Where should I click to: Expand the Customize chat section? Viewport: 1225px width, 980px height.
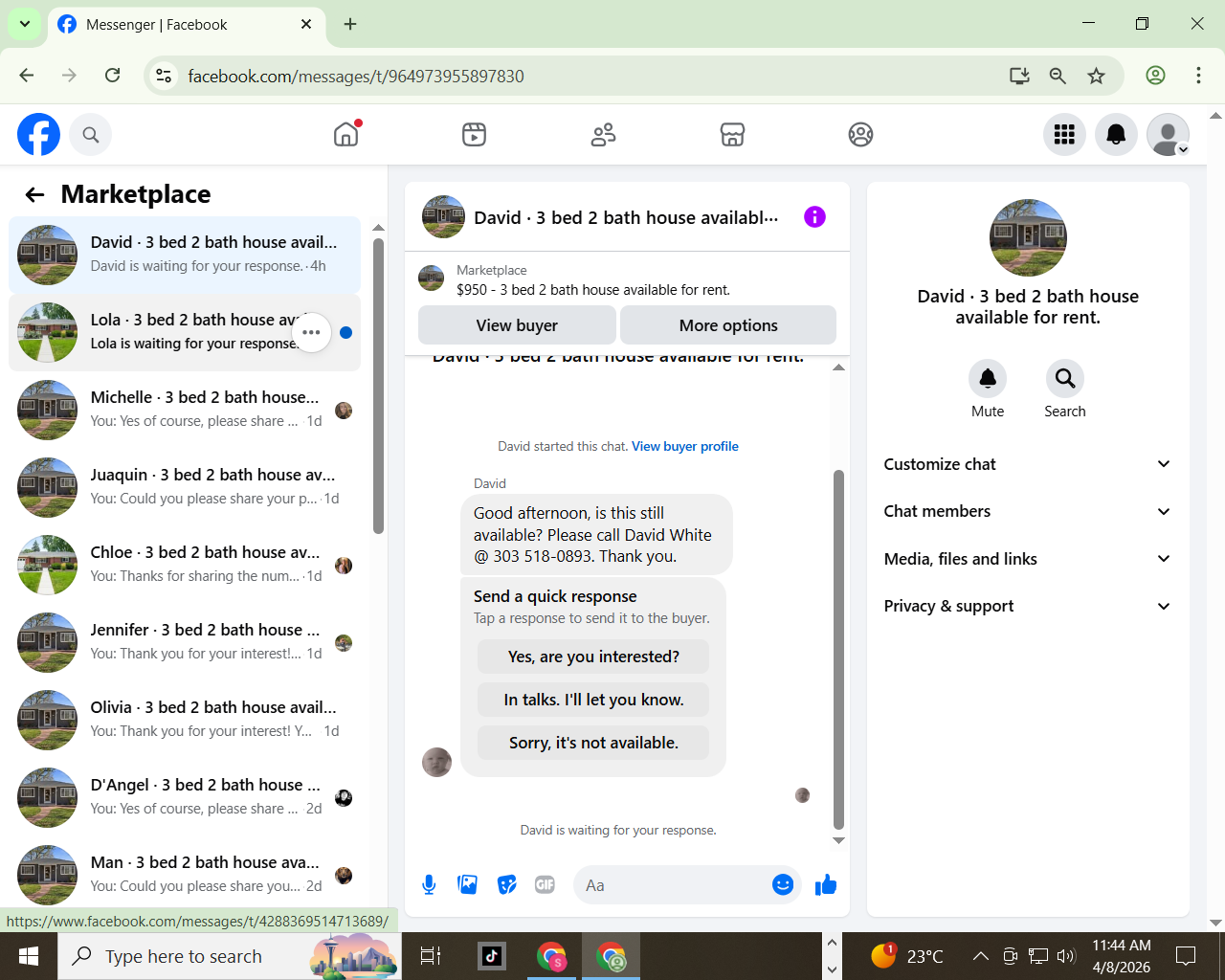[x=1028, y=464]
